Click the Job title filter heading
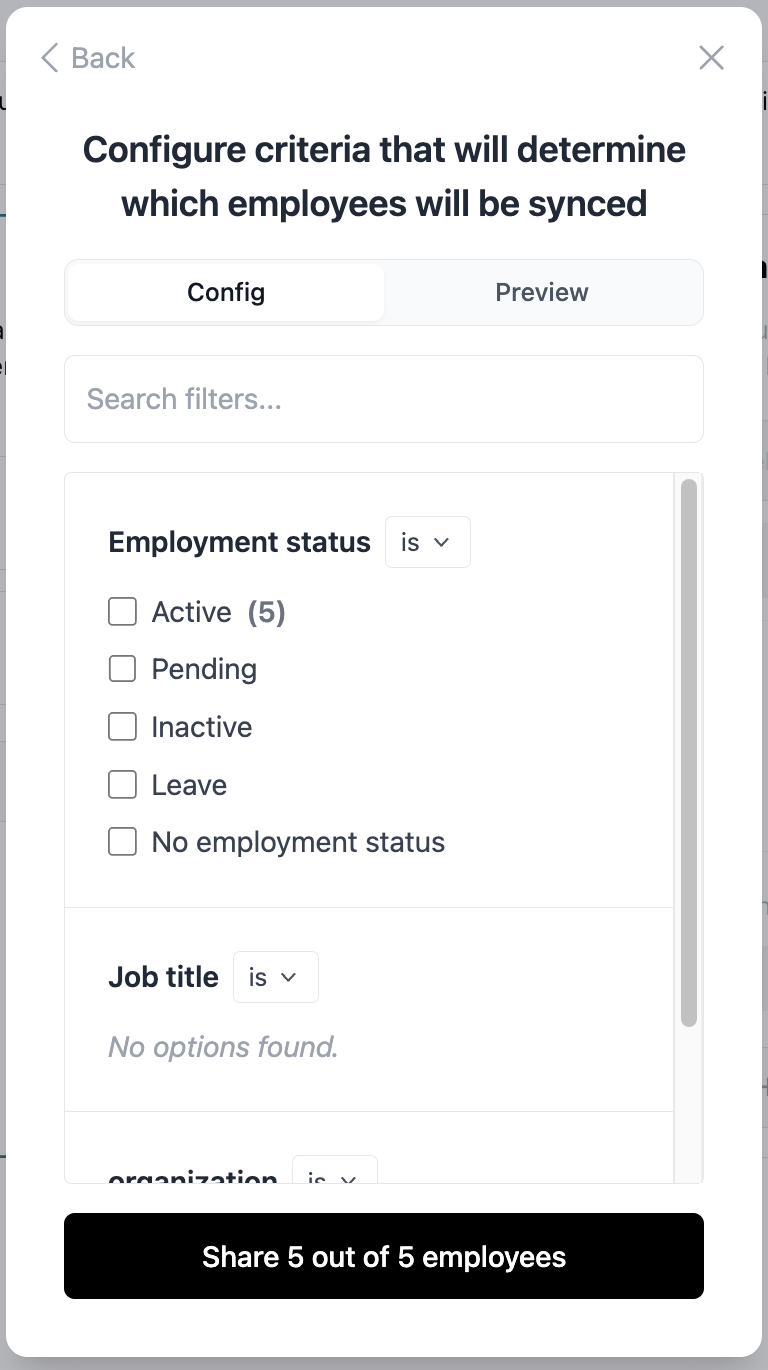Screen dimensions: 768x1370 [163, 977]
